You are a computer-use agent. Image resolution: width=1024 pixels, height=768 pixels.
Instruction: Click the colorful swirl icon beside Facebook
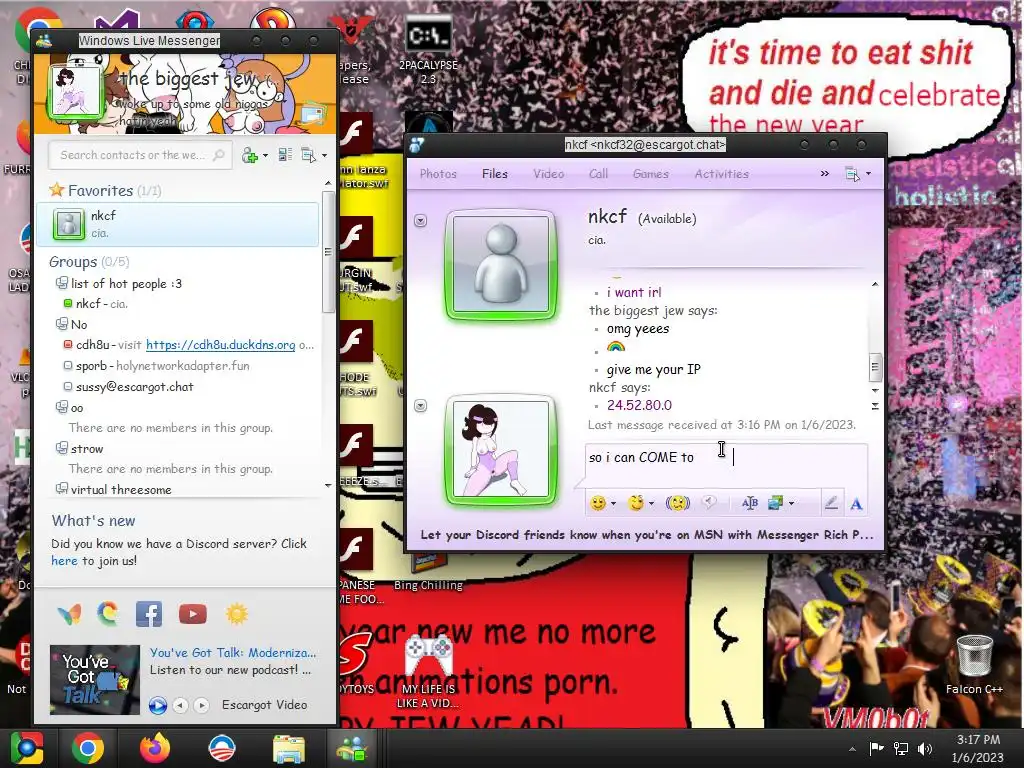(108, 614)
